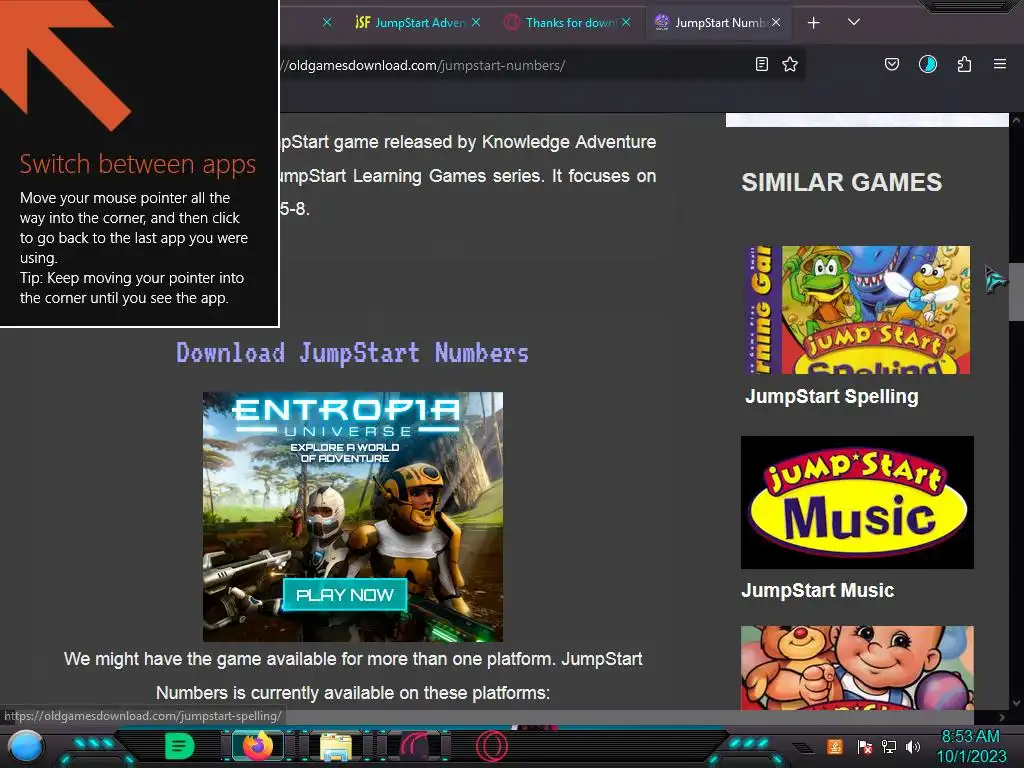Click scrollbar down arrow at bottom
The image size is (1024, 768).
(x=1016, y=703)
